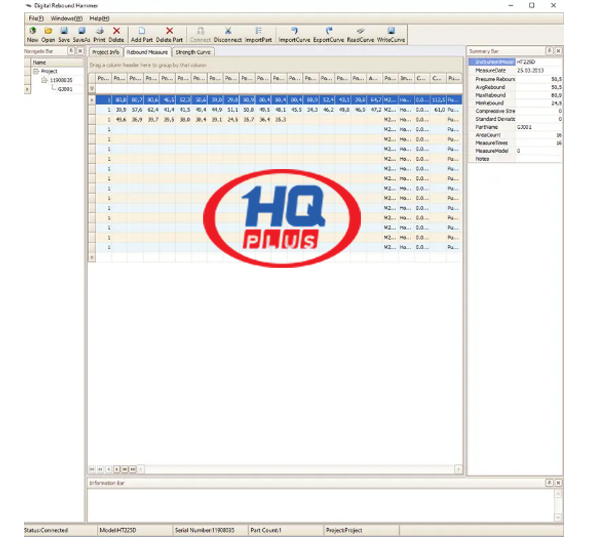
Task: Close the Navigate Bar panel
Action: point(80,51)
